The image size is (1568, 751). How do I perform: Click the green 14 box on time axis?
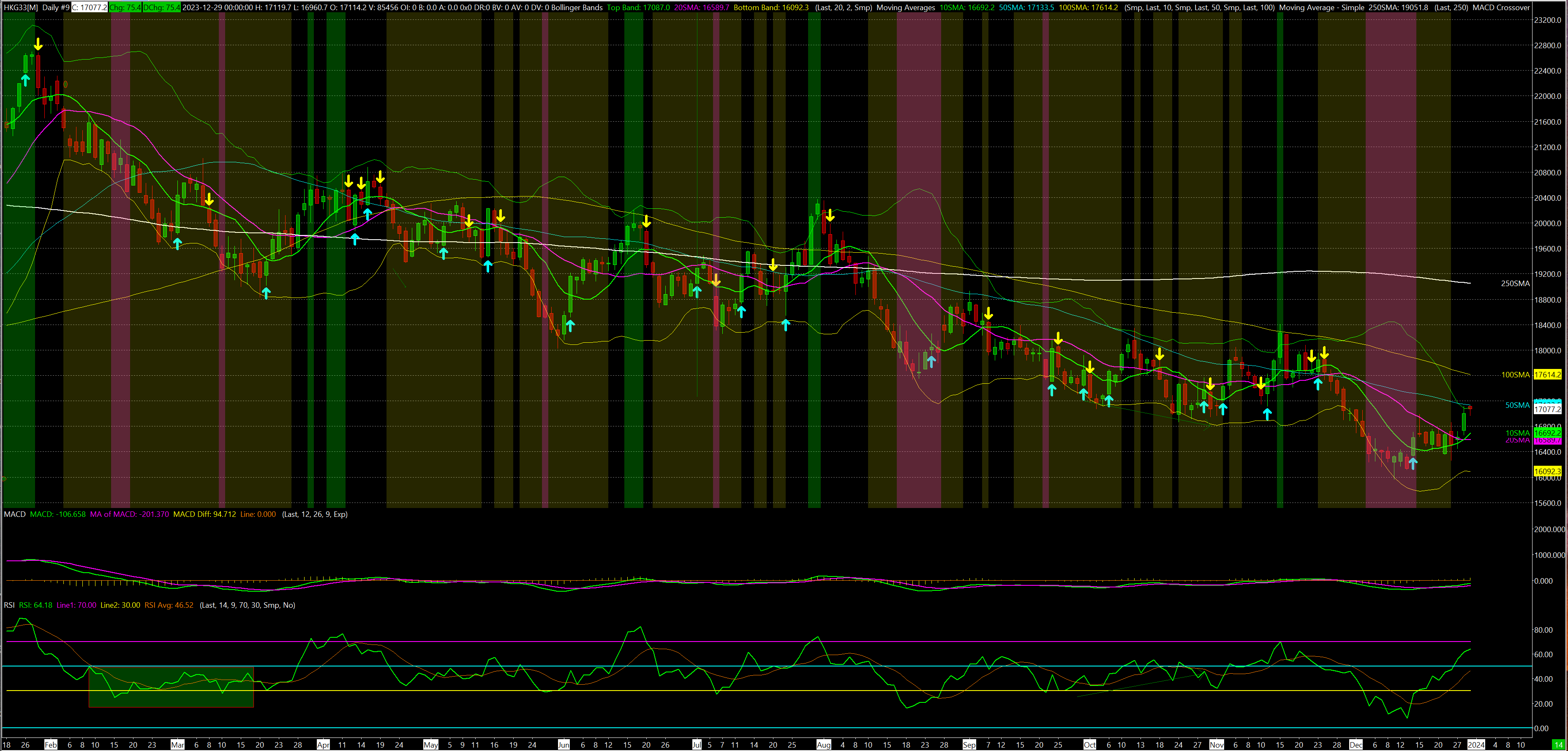tap(1558, 744)
